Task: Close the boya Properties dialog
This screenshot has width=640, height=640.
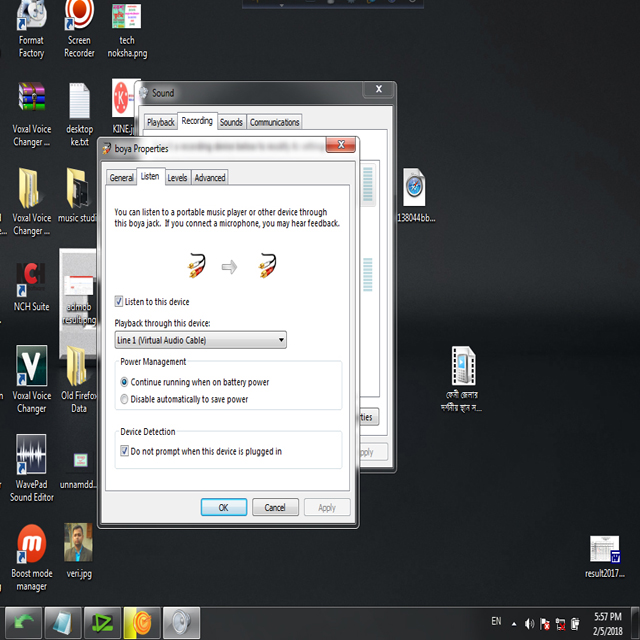Action: pyautogui.click(x=341, y=144)
